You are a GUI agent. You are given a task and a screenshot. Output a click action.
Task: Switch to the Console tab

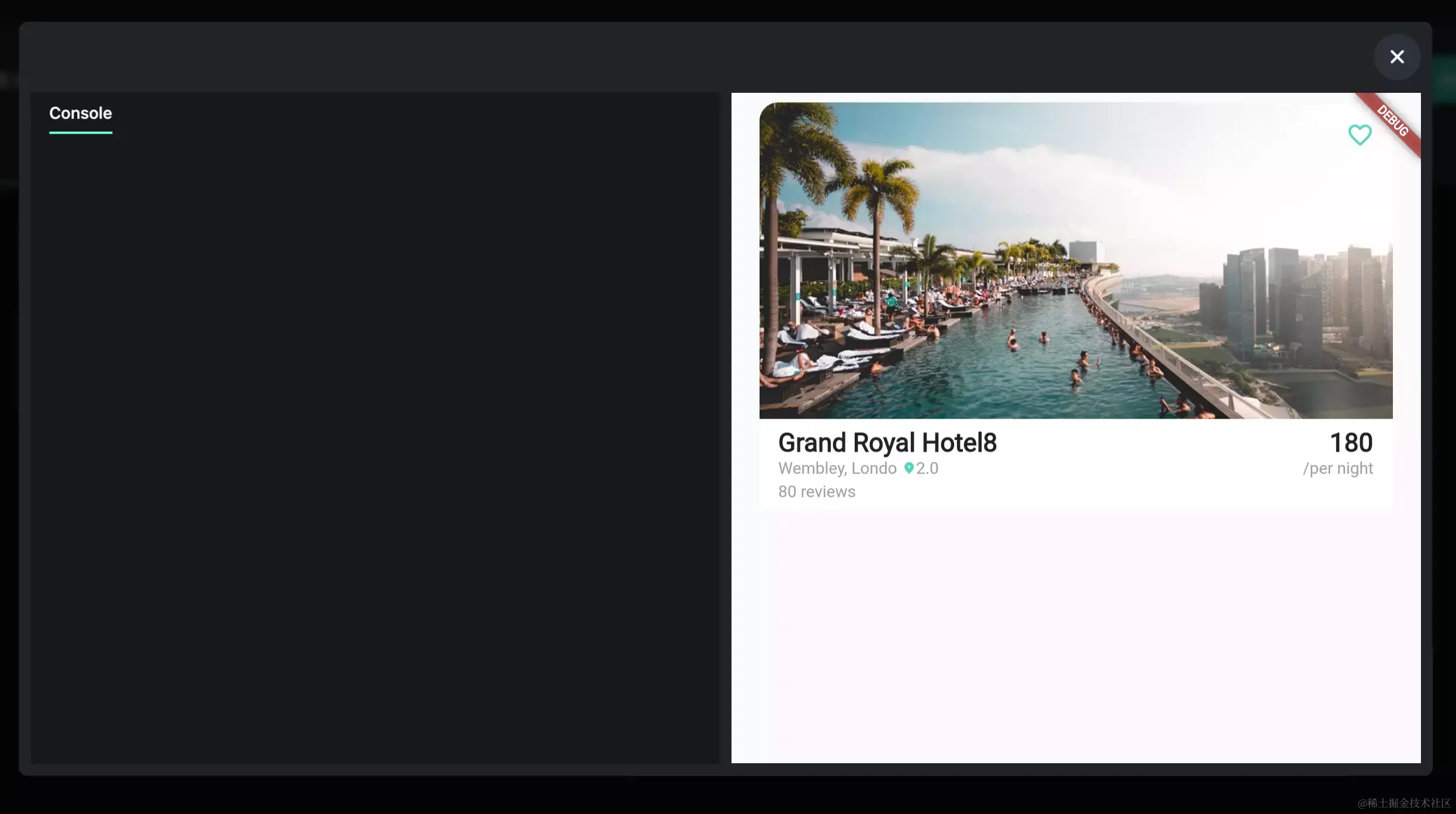(80, 113)
